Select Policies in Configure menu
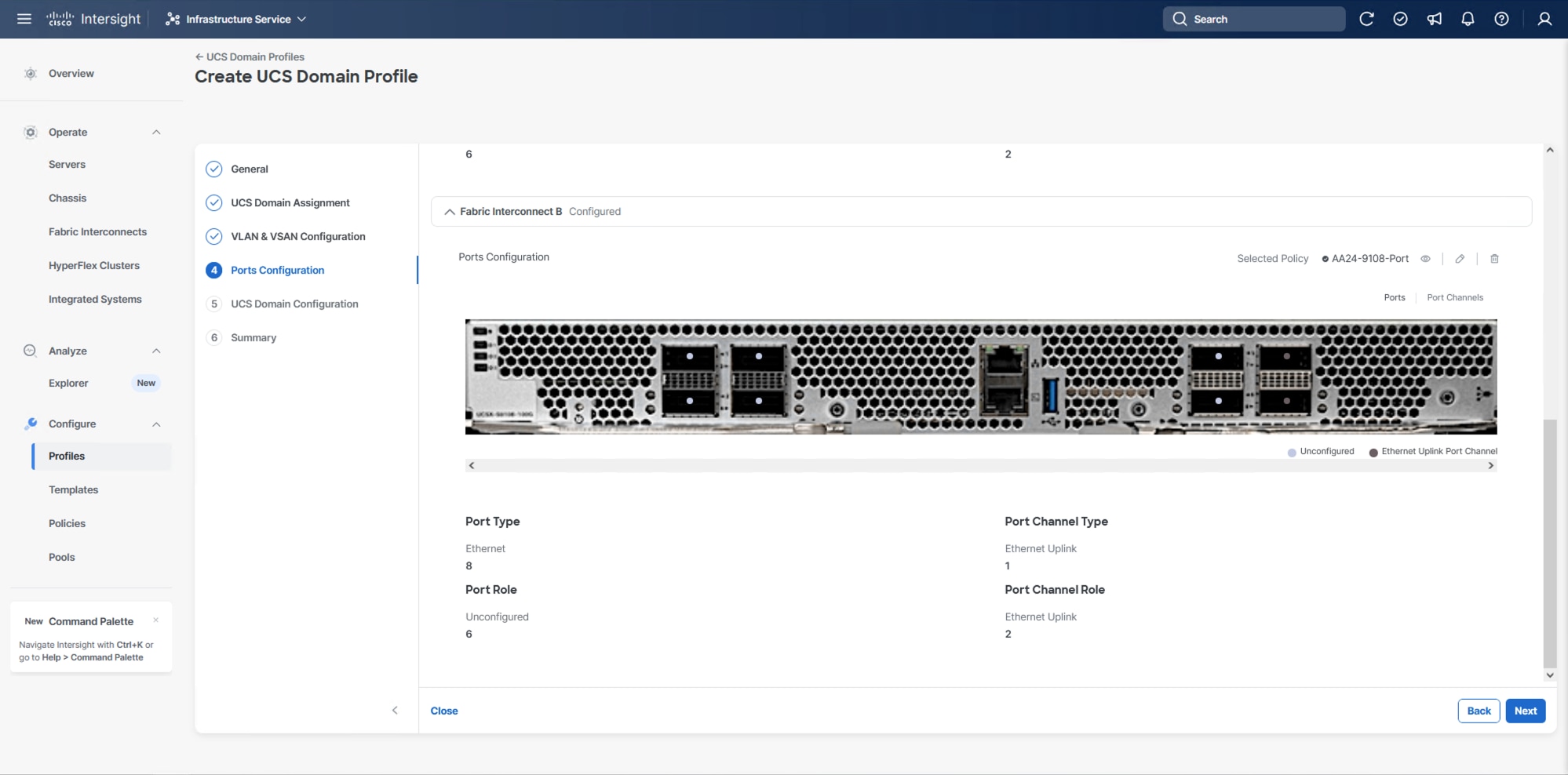Viewport: 1568px width, 775px height. (x=67, y=523)
